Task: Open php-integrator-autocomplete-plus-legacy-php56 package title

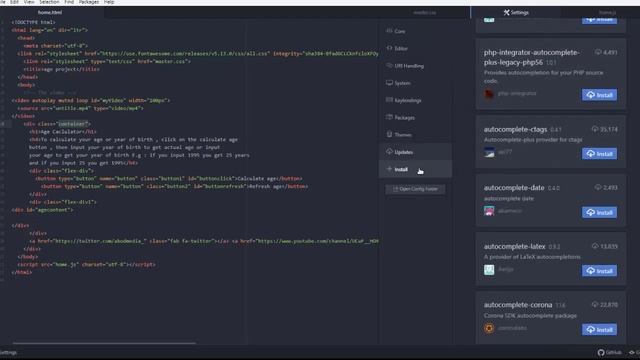Action: point(531,57)
